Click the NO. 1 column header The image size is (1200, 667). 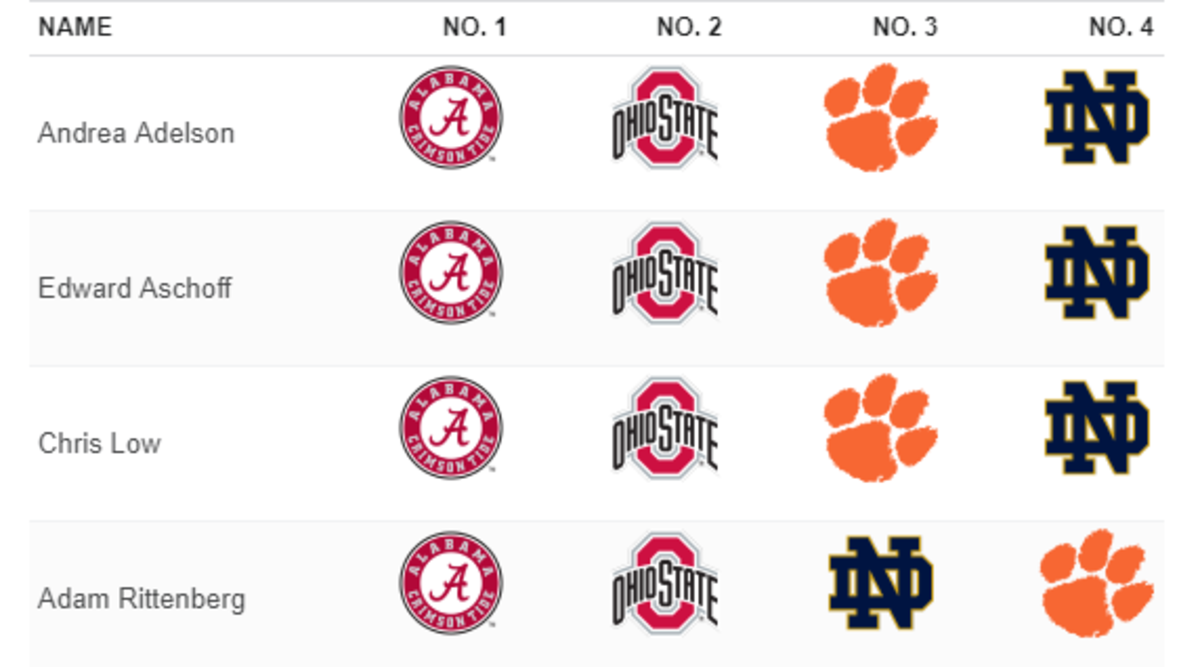475,27
